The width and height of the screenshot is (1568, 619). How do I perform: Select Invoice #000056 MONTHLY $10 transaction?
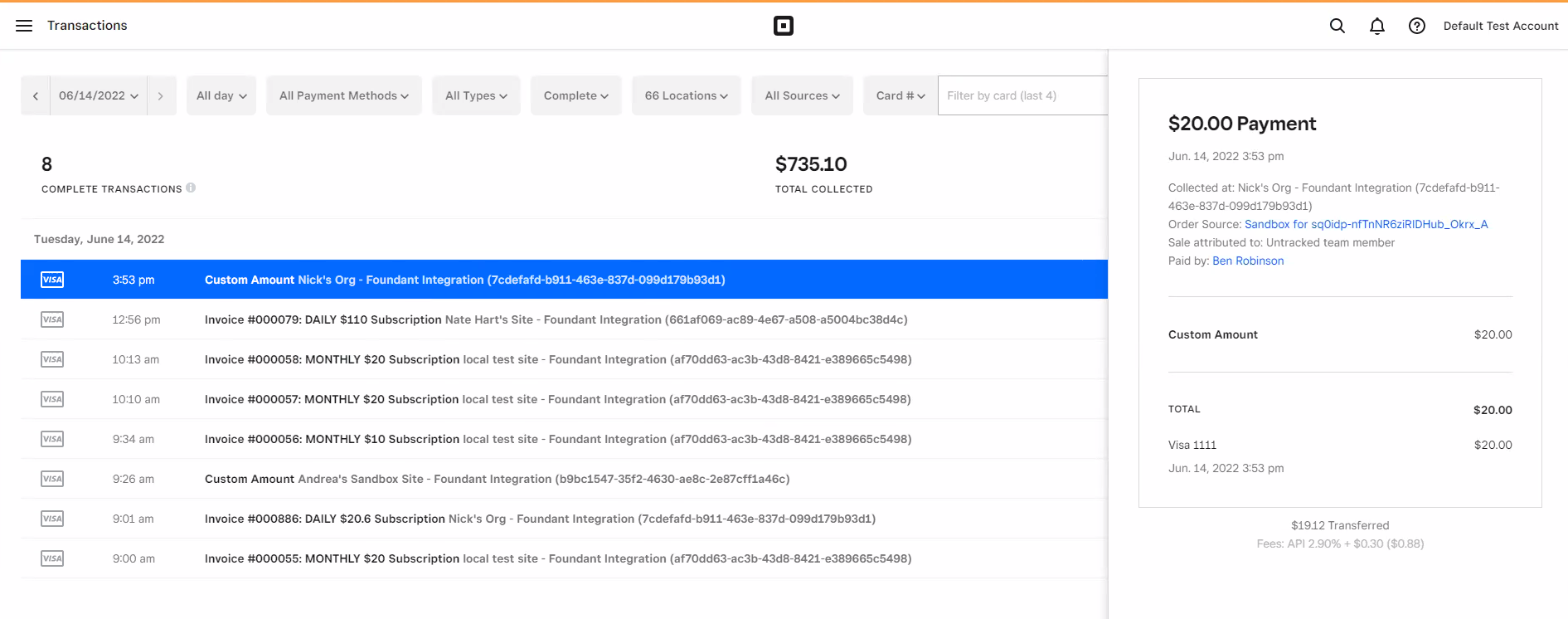tap(564, 439)
